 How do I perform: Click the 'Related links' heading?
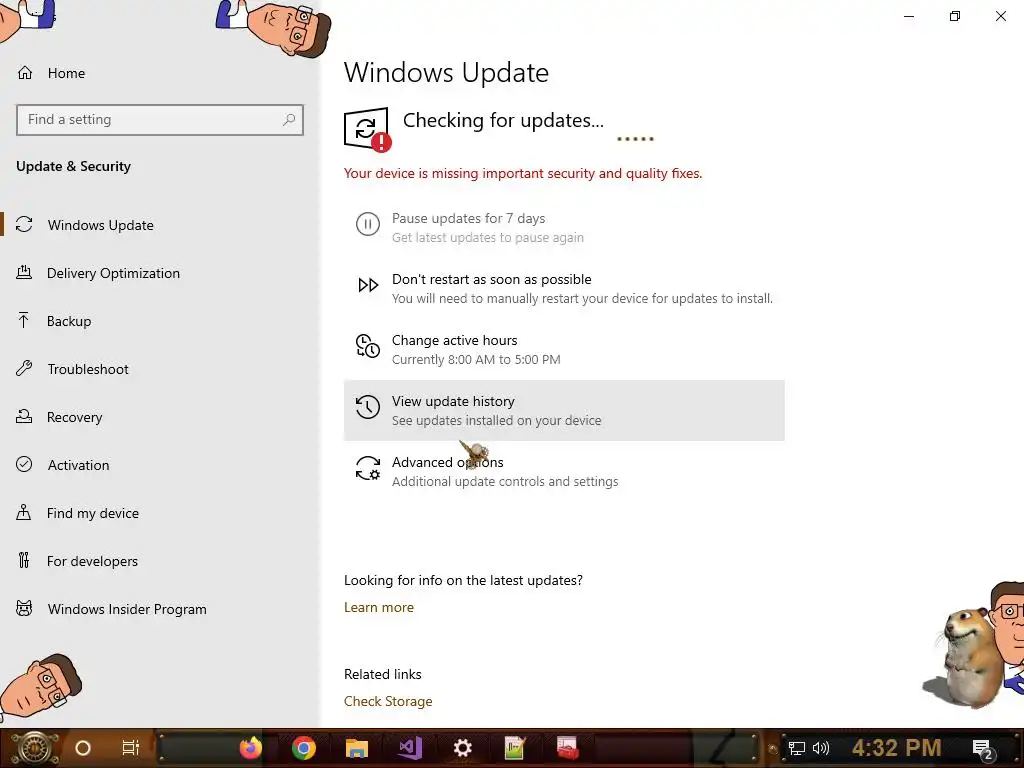(383, 674)
